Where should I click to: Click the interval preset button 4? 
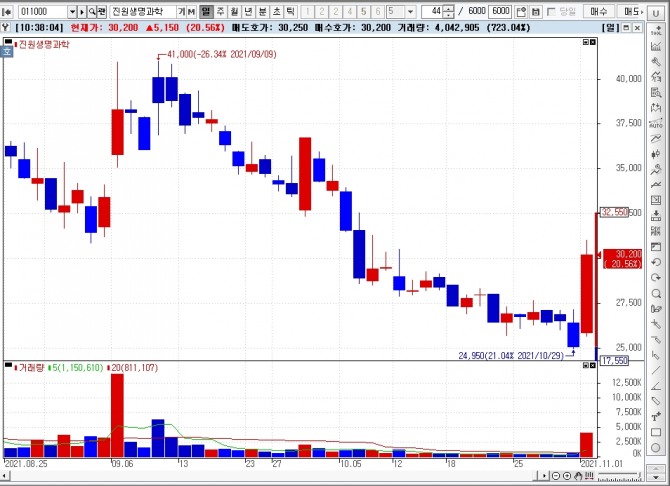[x=350, y=12]
